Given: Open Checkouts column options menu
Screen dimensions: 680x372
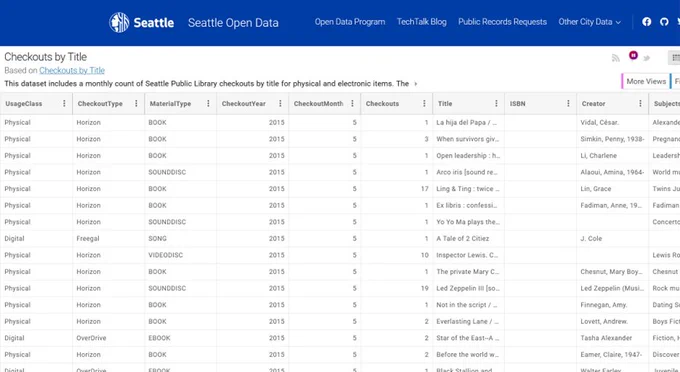Looking at the screenshot, I should click(424, 103).
